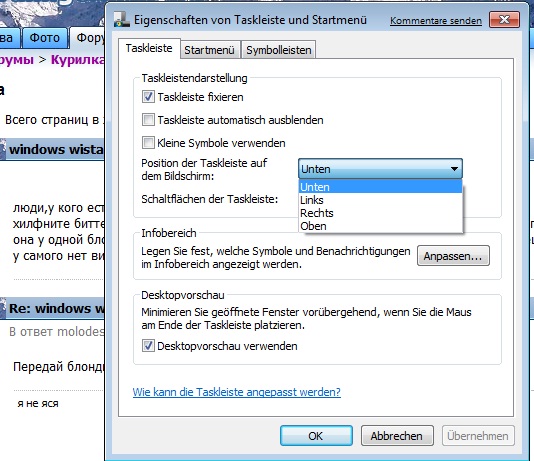
Task: Click the Anpassen... button
Action: click(453, 256)
